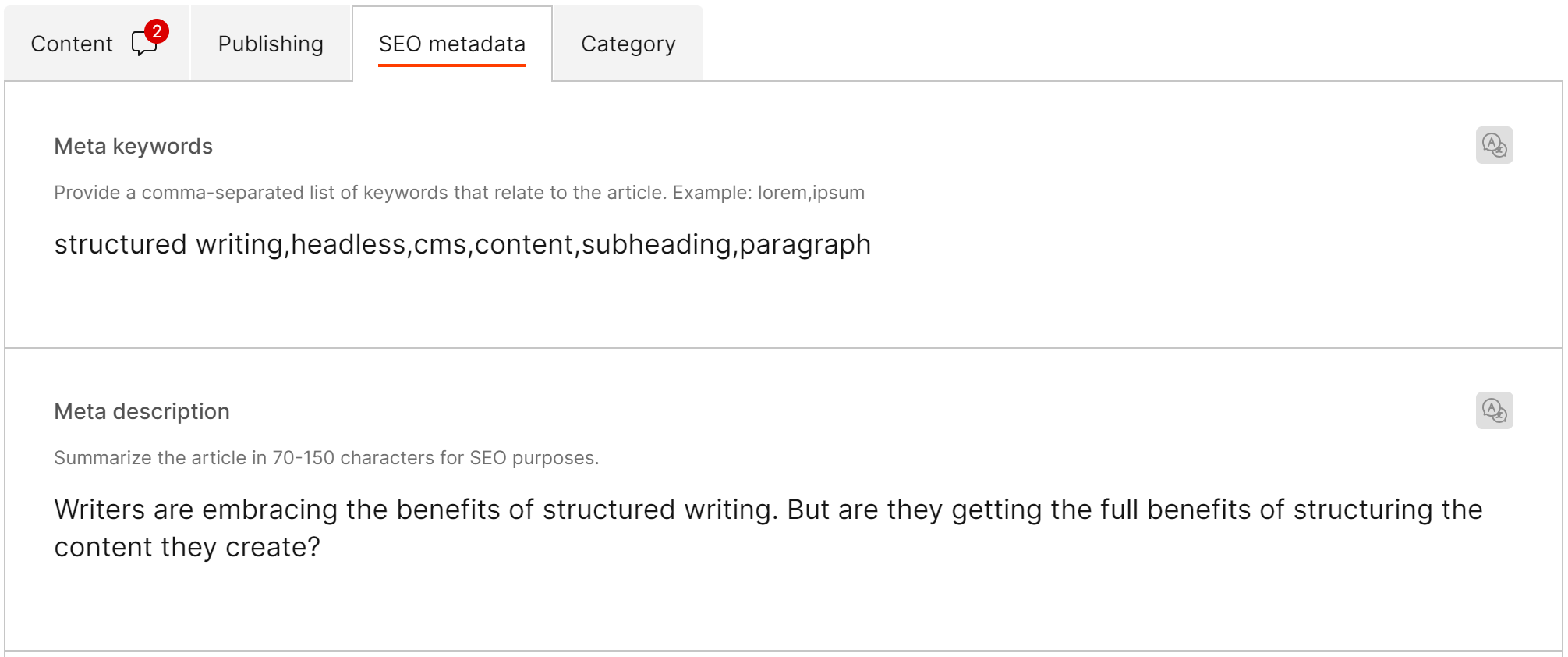Switch to the Publishing tab
Image resolution: width=1568 pixels, height=657 pixels.
click(x=271, y=44)
